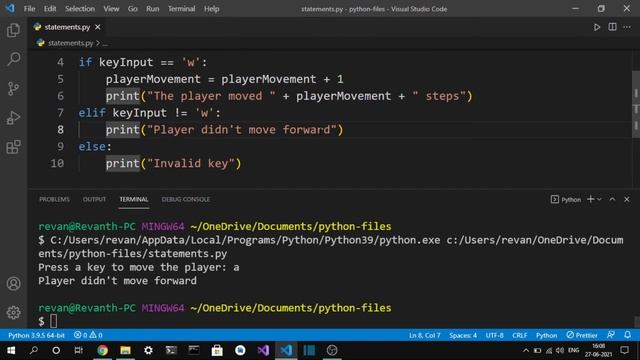Open editor More Actions ellipsis

click(627, 27)
